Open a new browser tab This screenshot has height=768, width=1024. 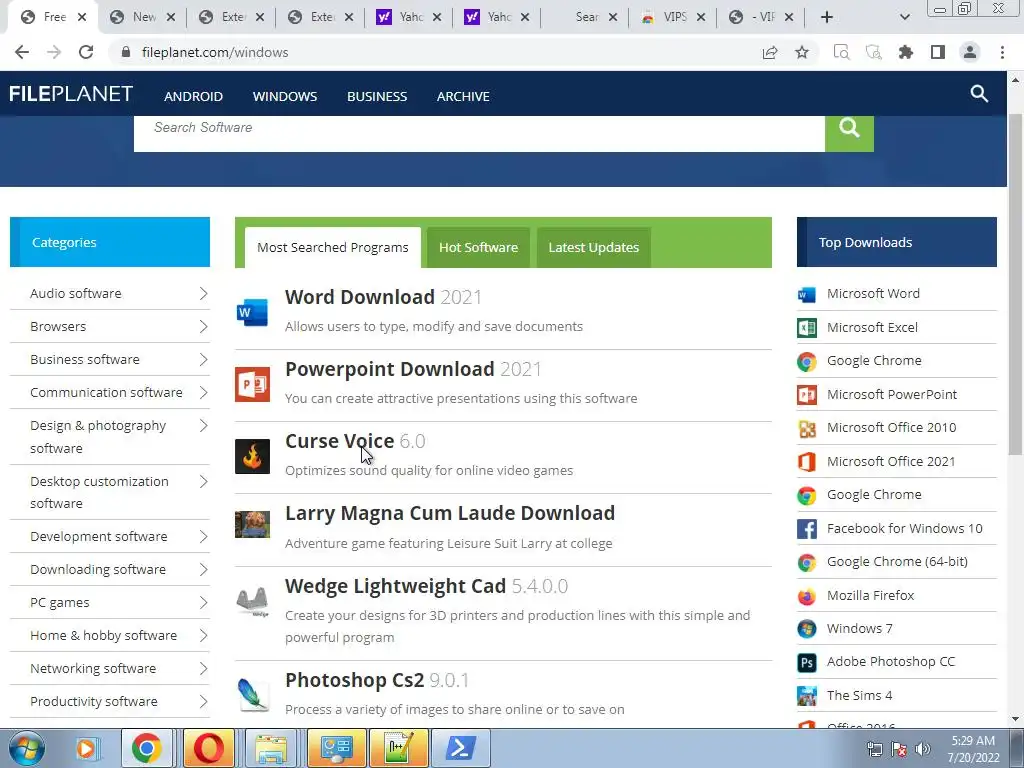[x=827, y=17]
